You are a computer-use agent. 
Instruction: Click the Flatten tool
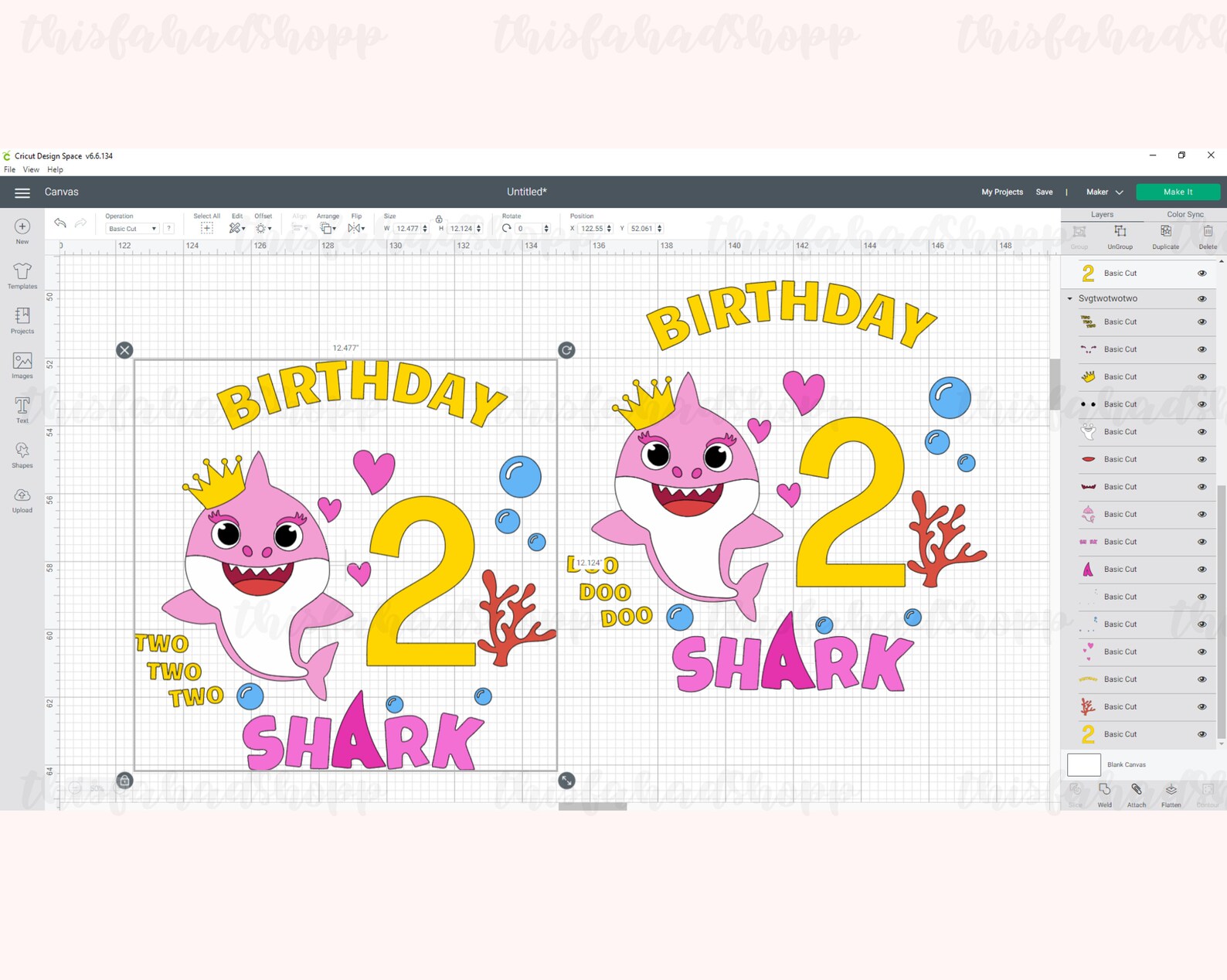[1171, 795]
